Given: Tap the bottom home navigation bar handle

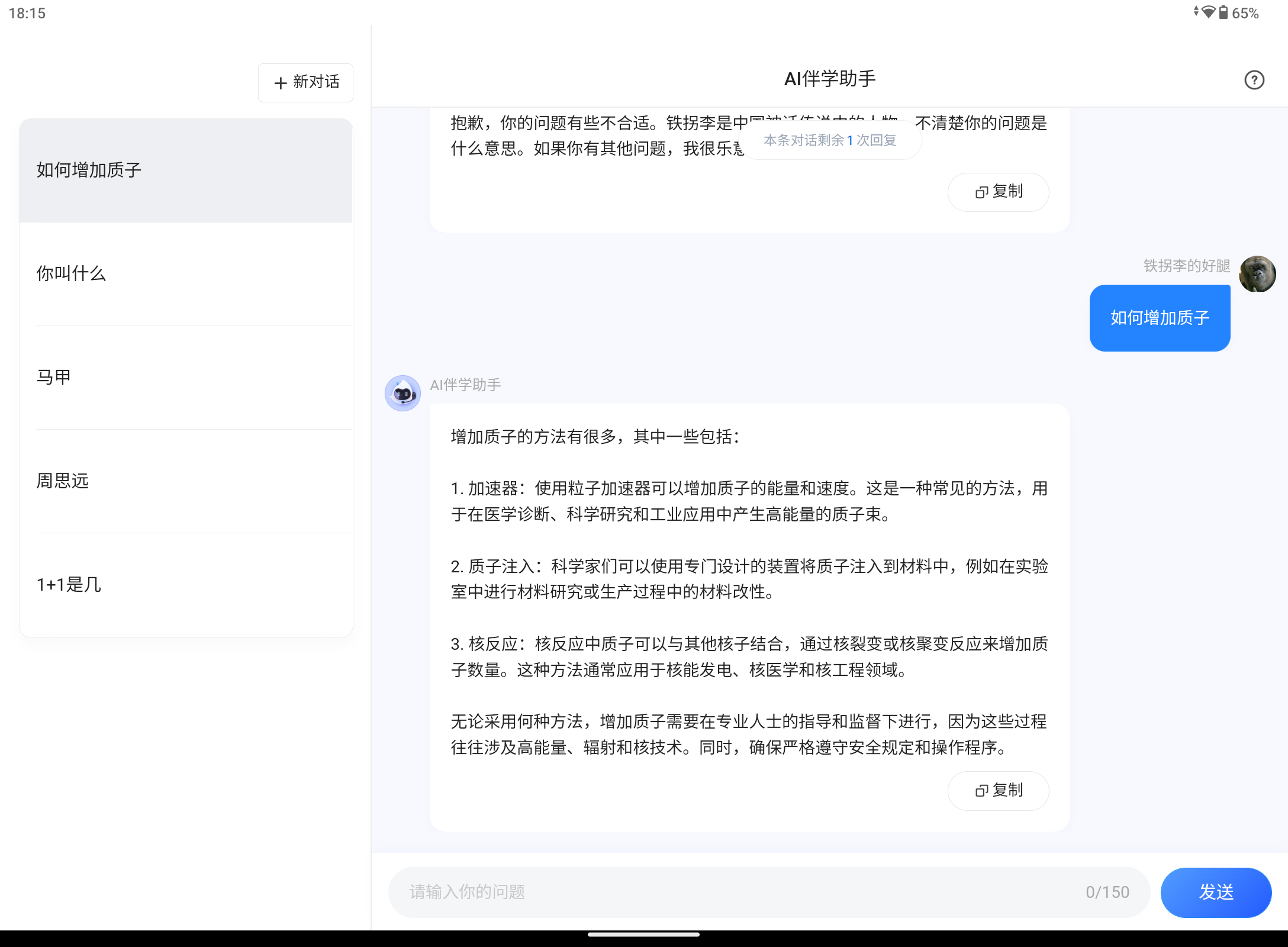Looking at the screenshot, I should pyautogui.click(x=643, y=935).
